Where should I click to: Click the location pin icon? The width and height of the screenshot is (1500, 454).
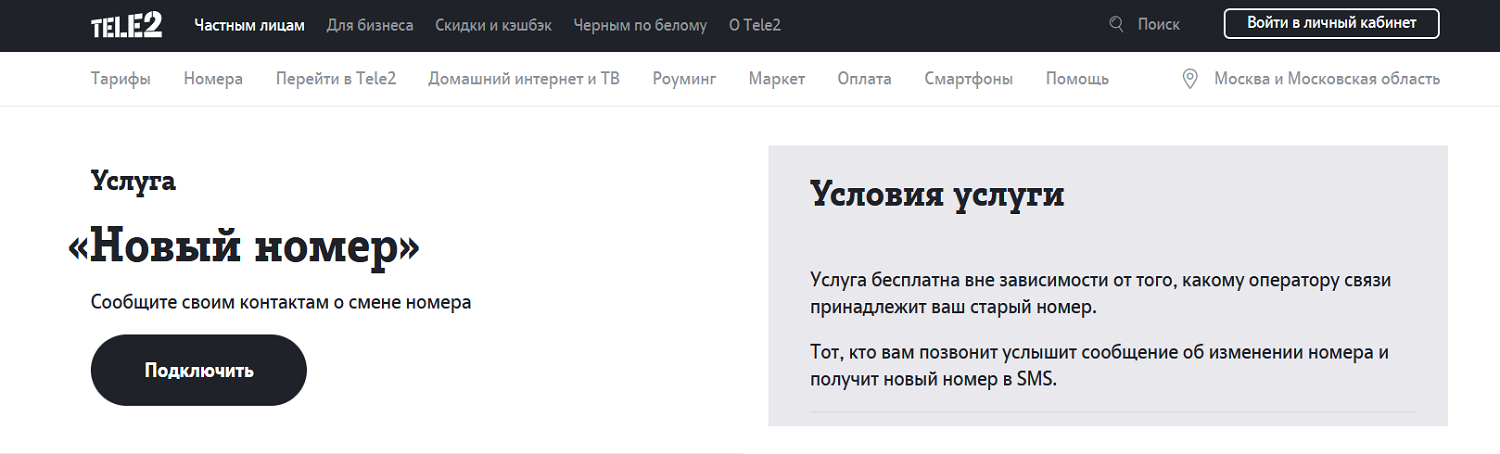(1190, 79)
